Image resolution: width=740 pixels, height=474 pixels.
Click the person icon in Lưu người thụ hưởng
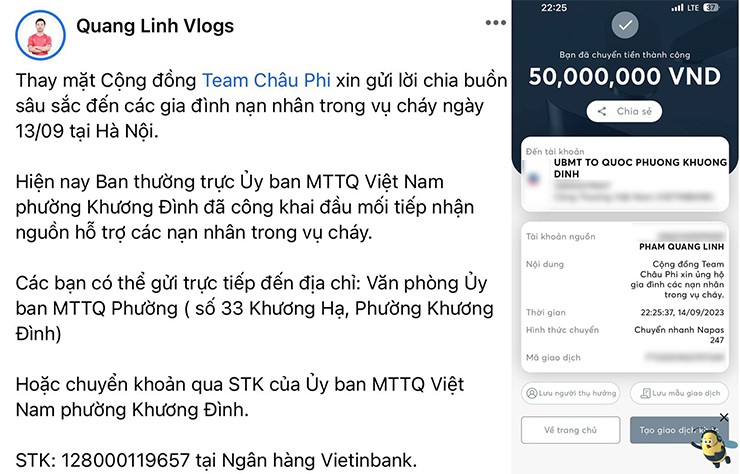tap(532, 393)
